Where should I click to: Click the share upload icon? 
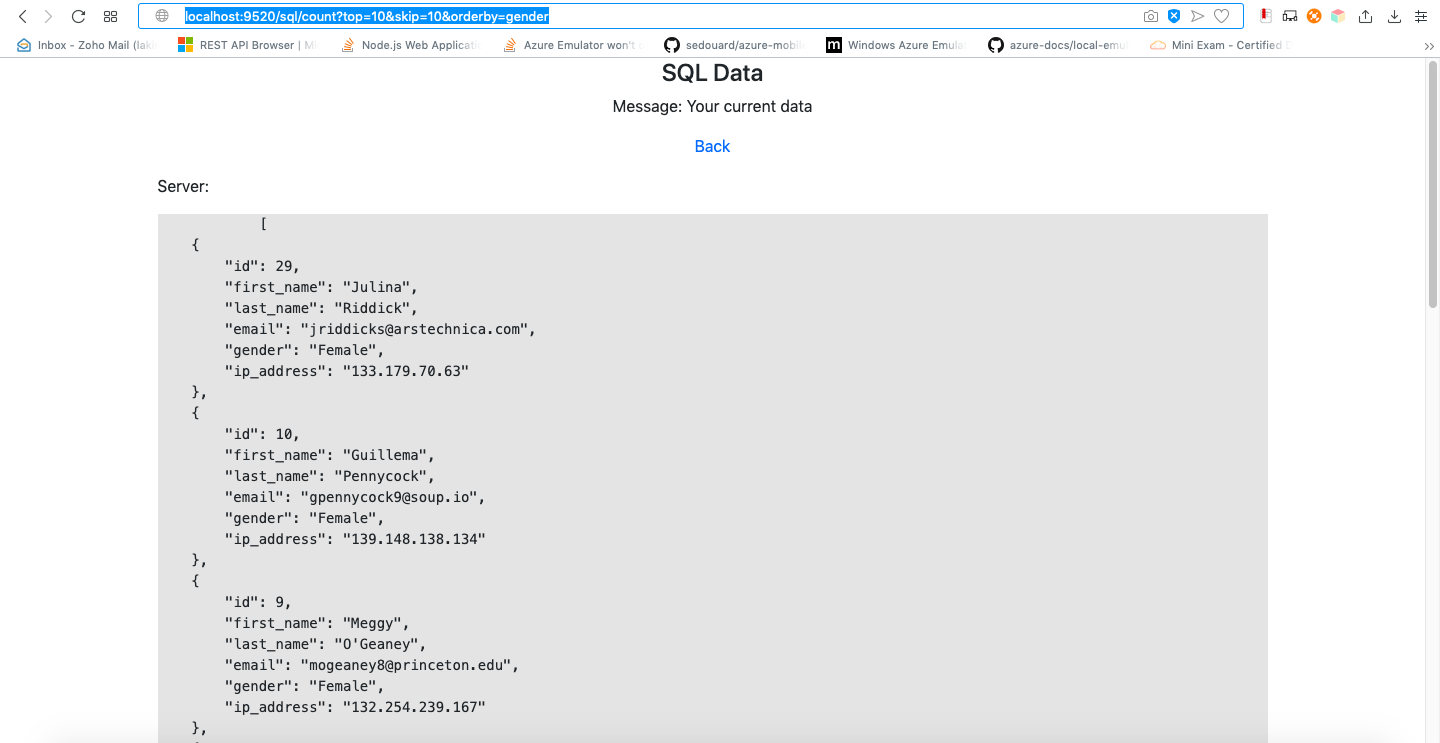pyautogui.click(x=1366, y=16)
